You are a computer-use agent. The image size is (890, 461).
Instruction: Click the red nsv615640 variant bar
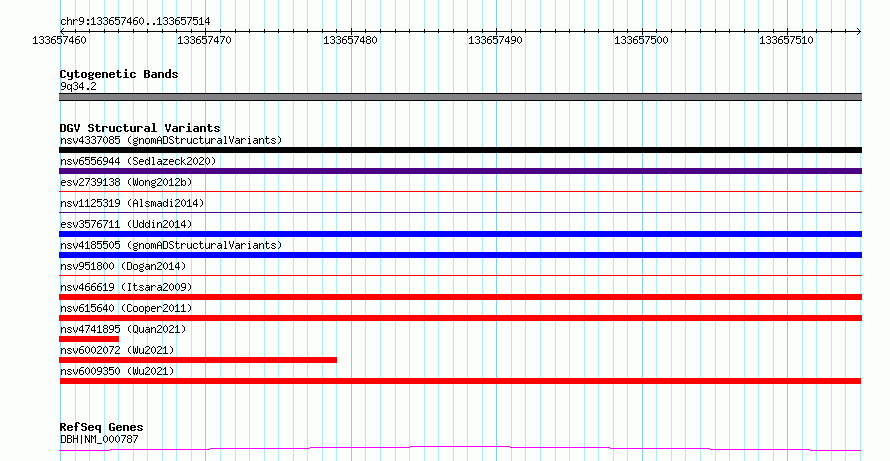click(460, 318)
